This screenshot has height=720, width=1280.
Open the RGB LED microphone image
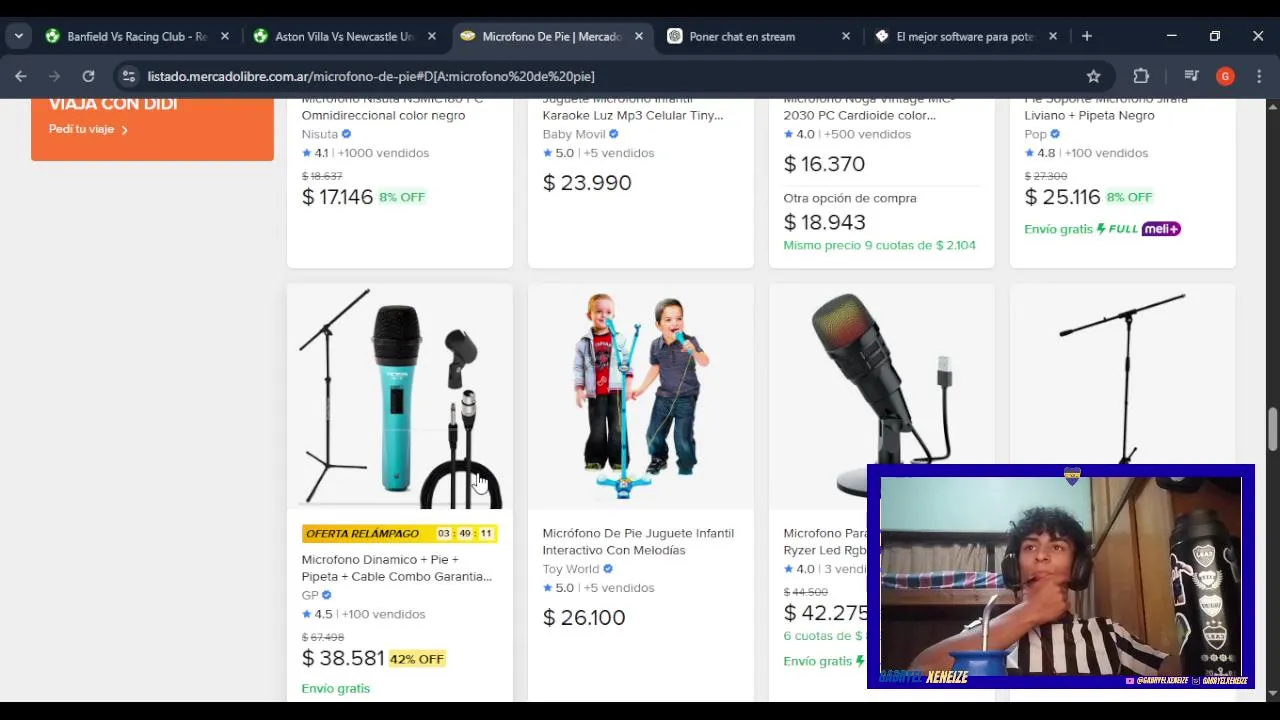(882, 376)
